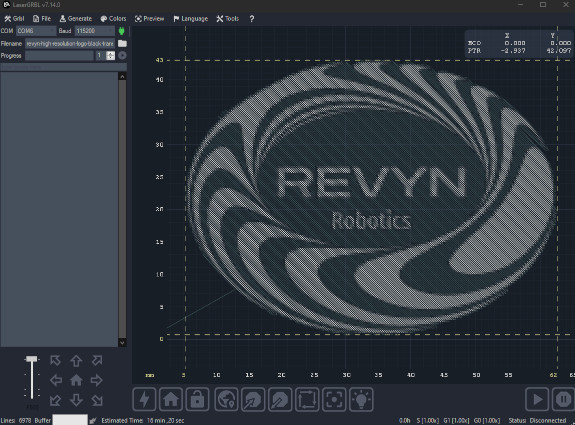Click the command input line above the log
The image size is (575, 425).
pos(63,67)
